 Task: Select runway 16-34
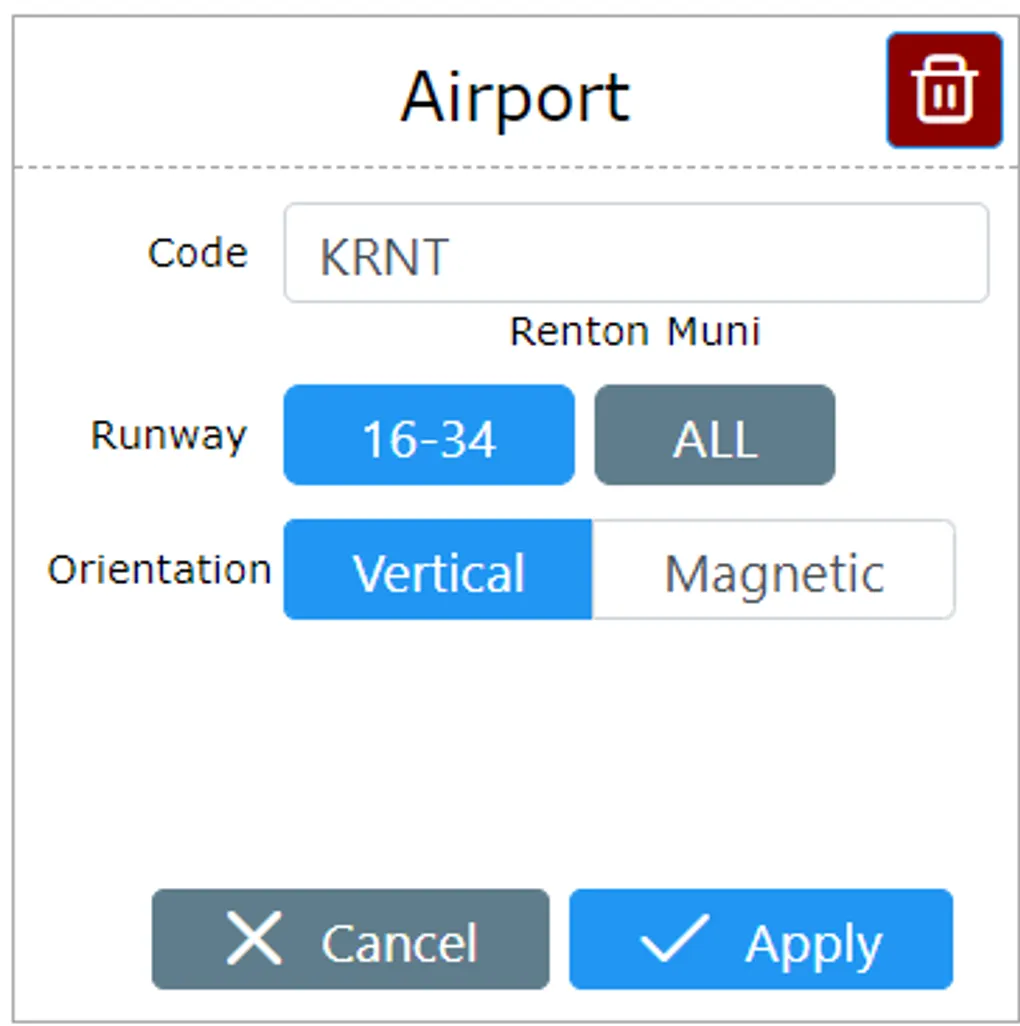[x=429, y=436]
